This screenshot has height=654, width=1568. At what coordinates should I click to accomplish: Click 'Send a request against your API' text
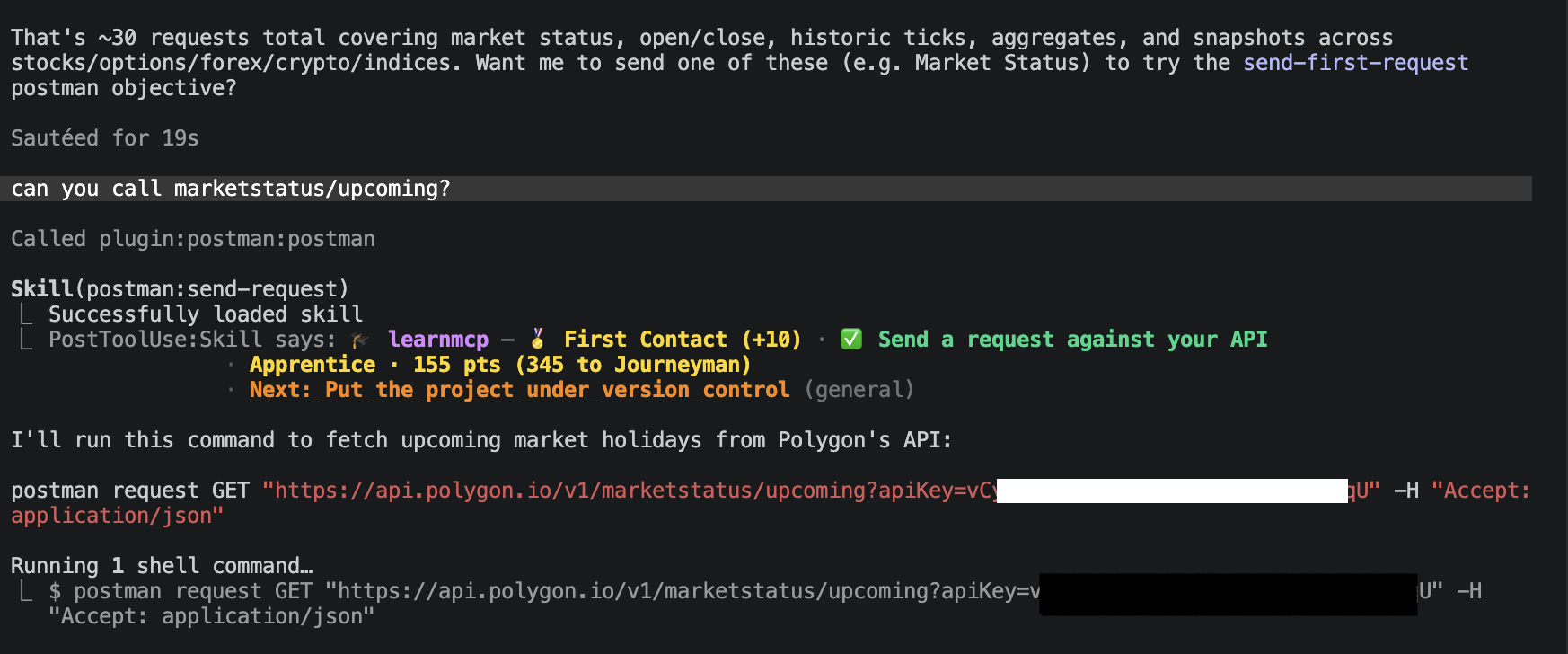[1072, 340]
